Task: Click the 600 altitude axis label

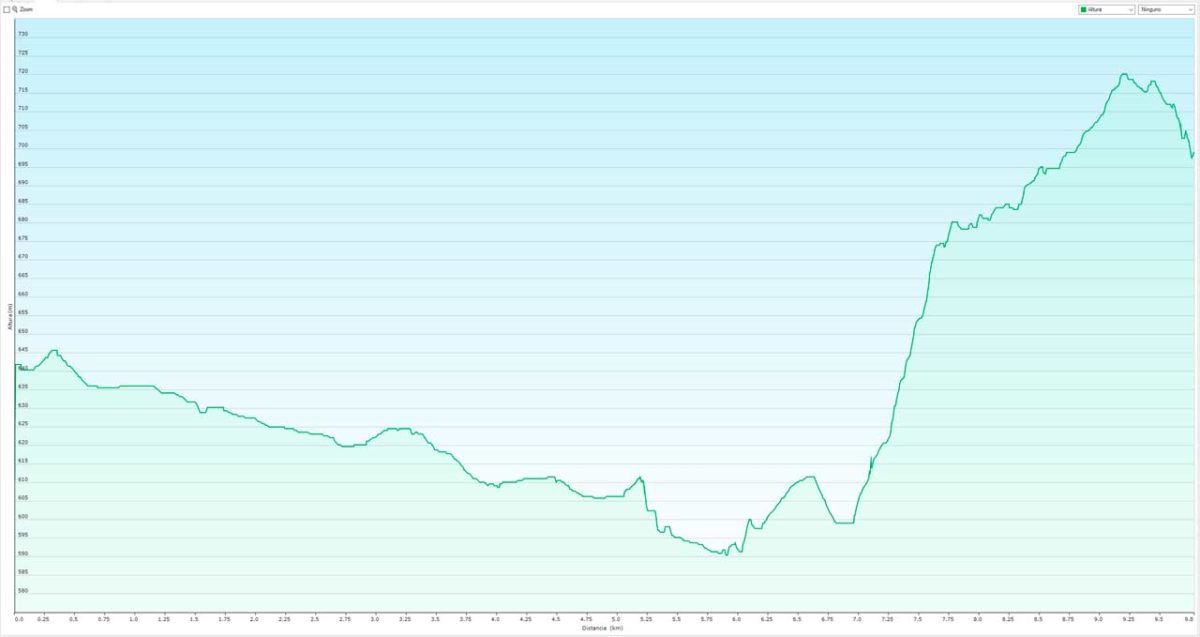Action: point(23,517)
